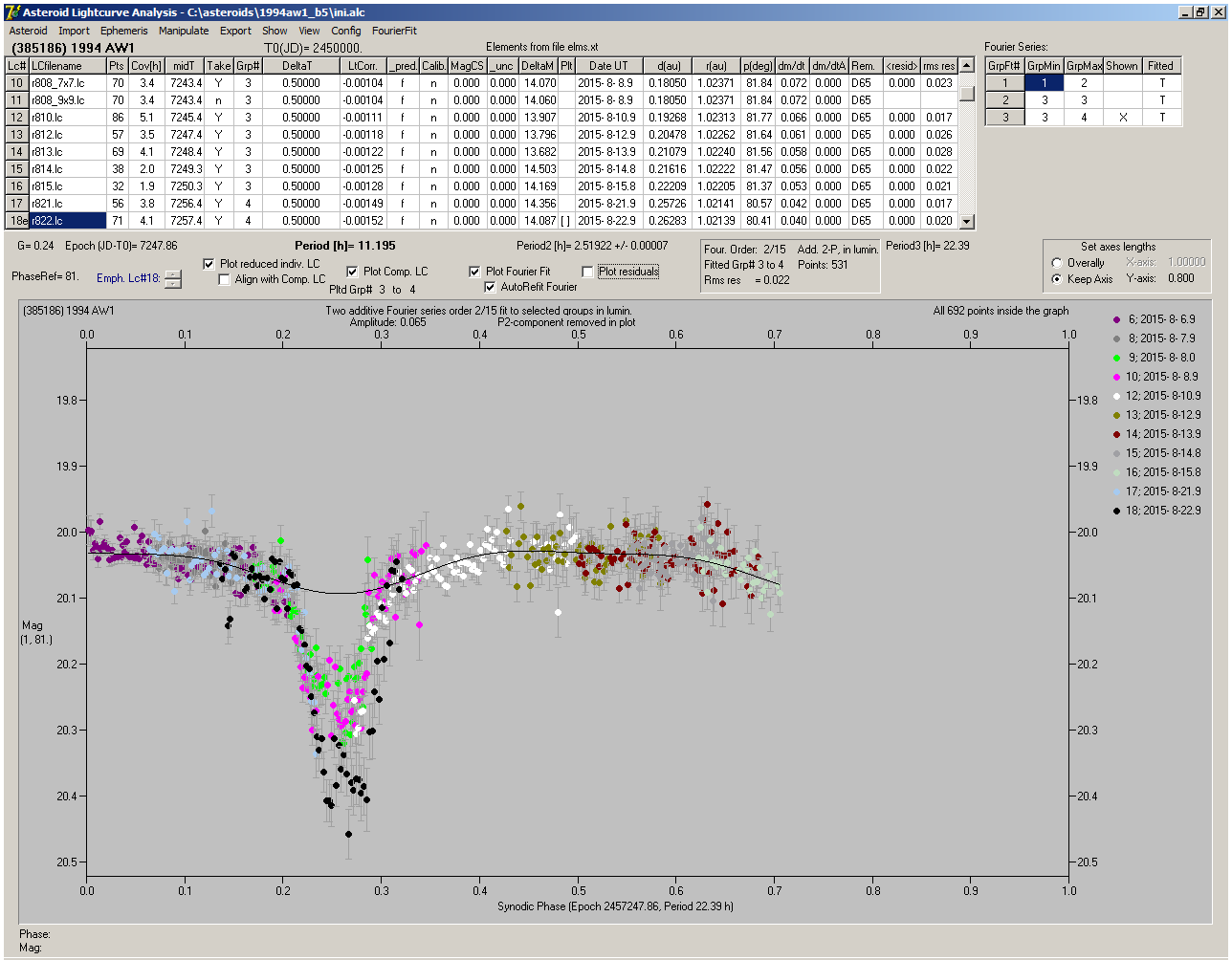The height and width of the screenshot is (960, 1232).
Task: Click file name r808_7x7.lc
Action: 67,83
